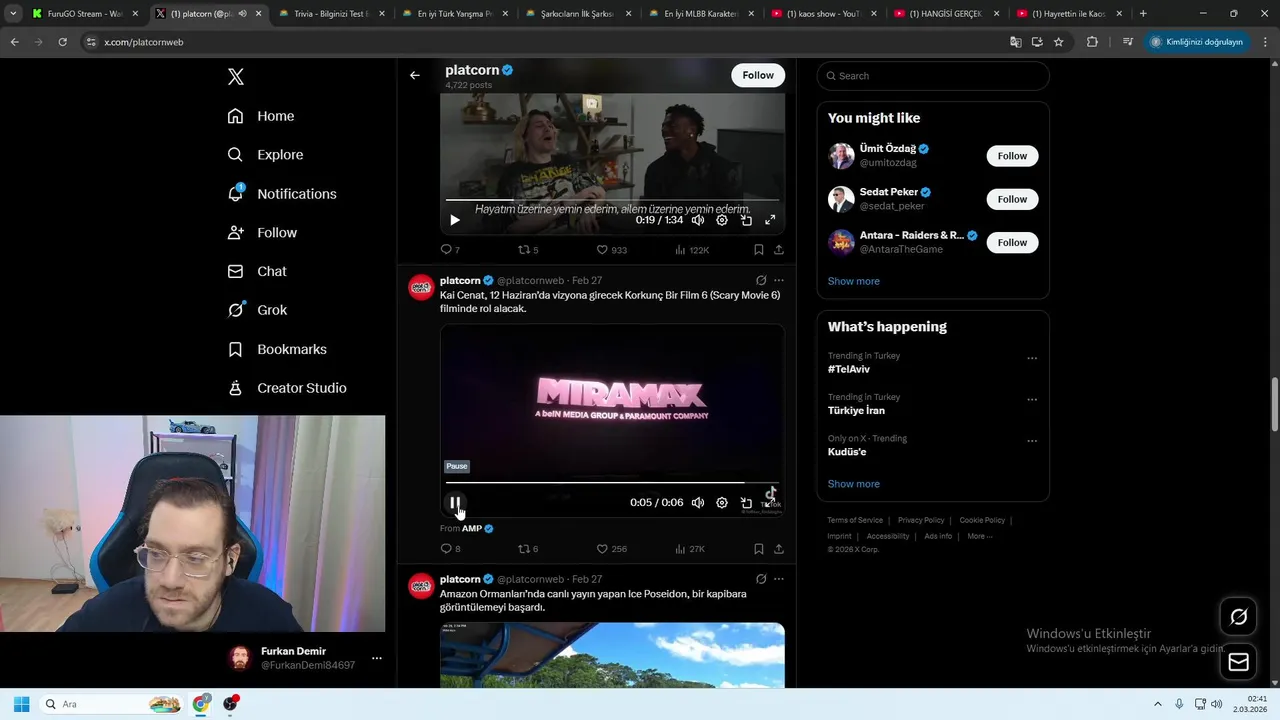Open more options on Kai Cenat post
Screen dimensions: 1280x720
click(779, 281)
